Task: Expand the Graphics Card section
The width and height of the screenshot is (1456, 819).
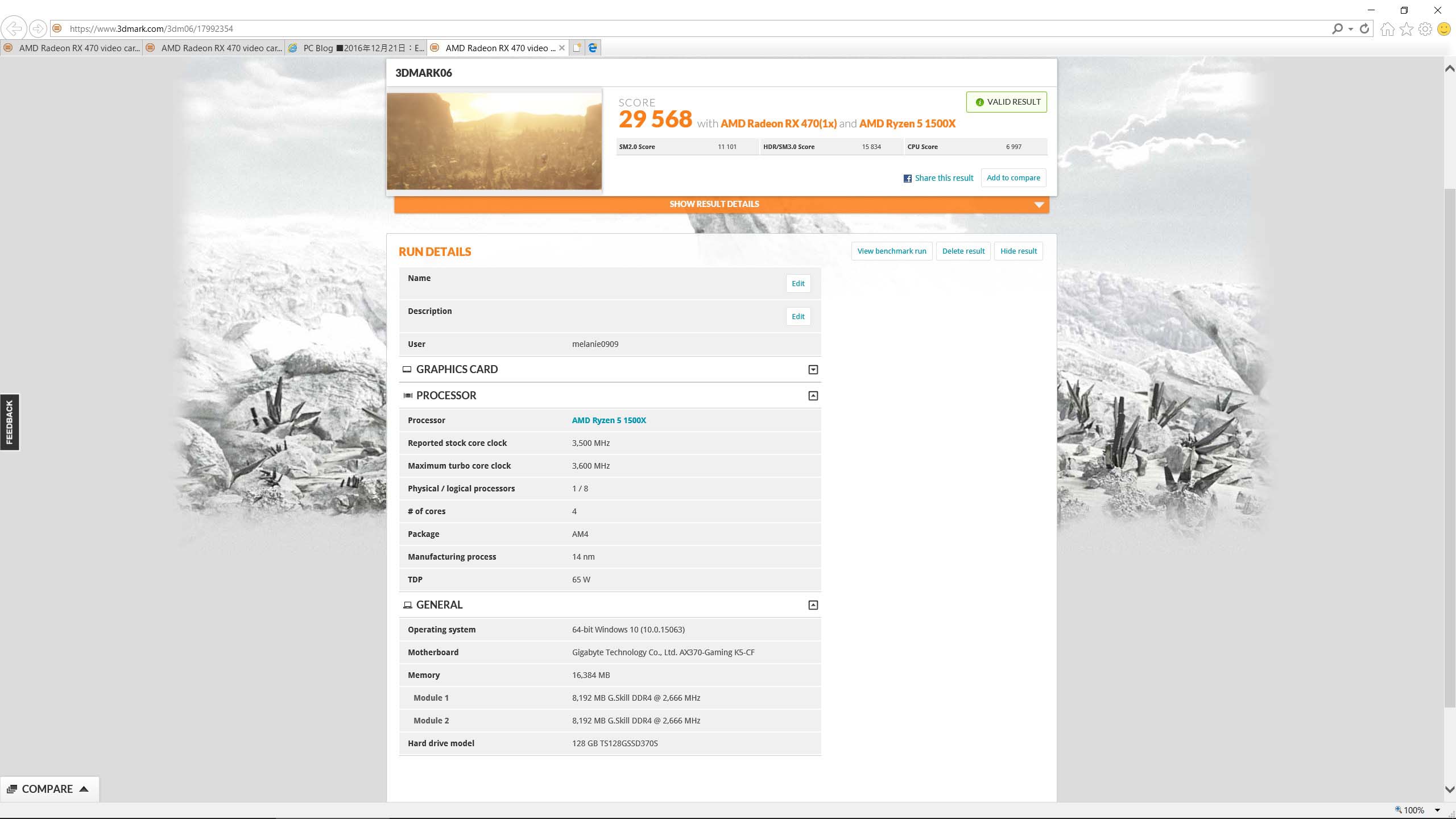Action: (x=813, y=370)
